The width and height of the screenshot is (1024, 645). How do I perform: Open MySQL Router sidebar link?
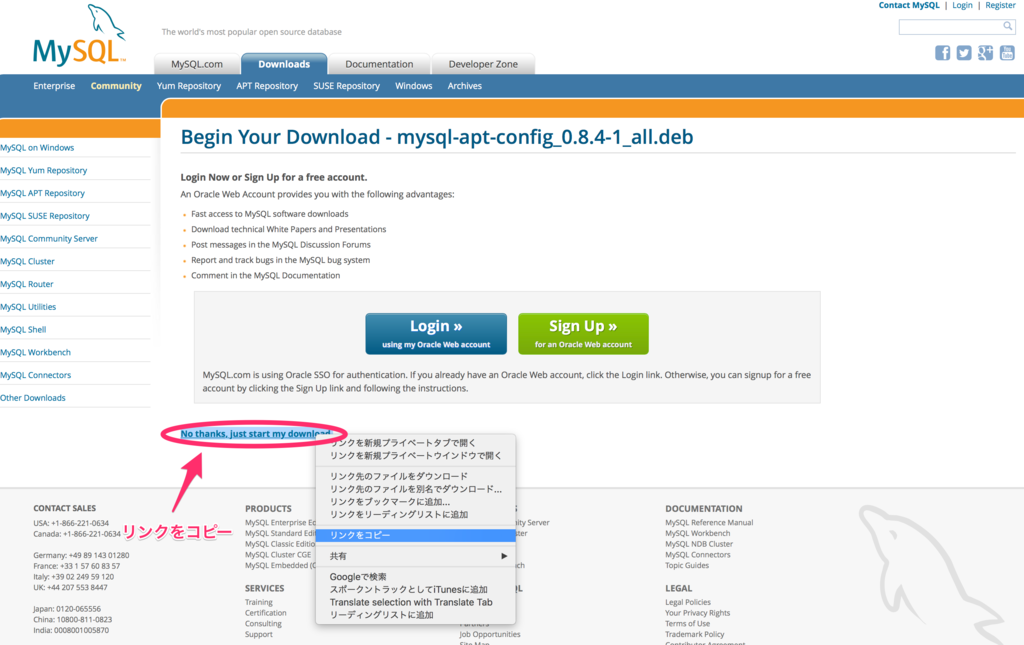click(27, 284)
